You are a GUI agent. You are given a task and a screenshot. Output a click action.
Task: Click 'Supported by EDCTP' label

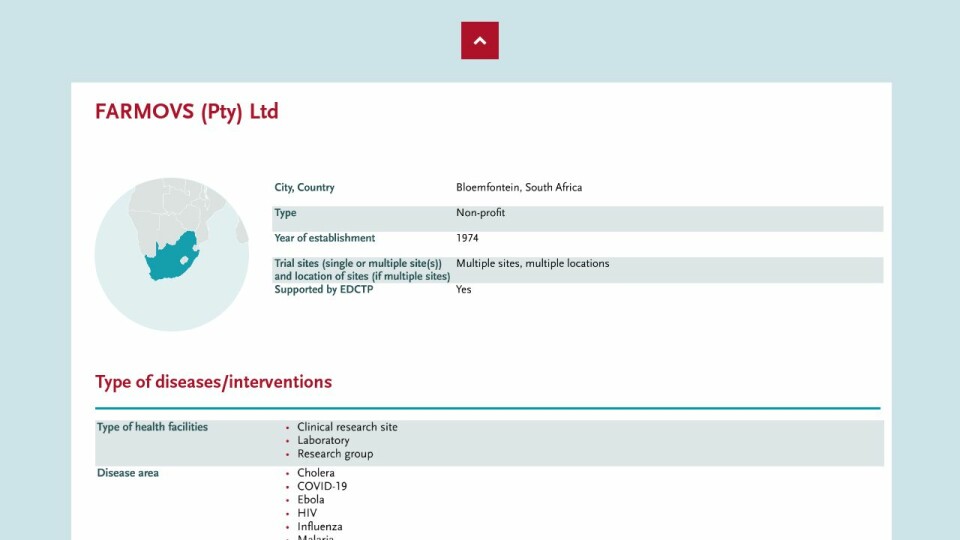(323, 290)
